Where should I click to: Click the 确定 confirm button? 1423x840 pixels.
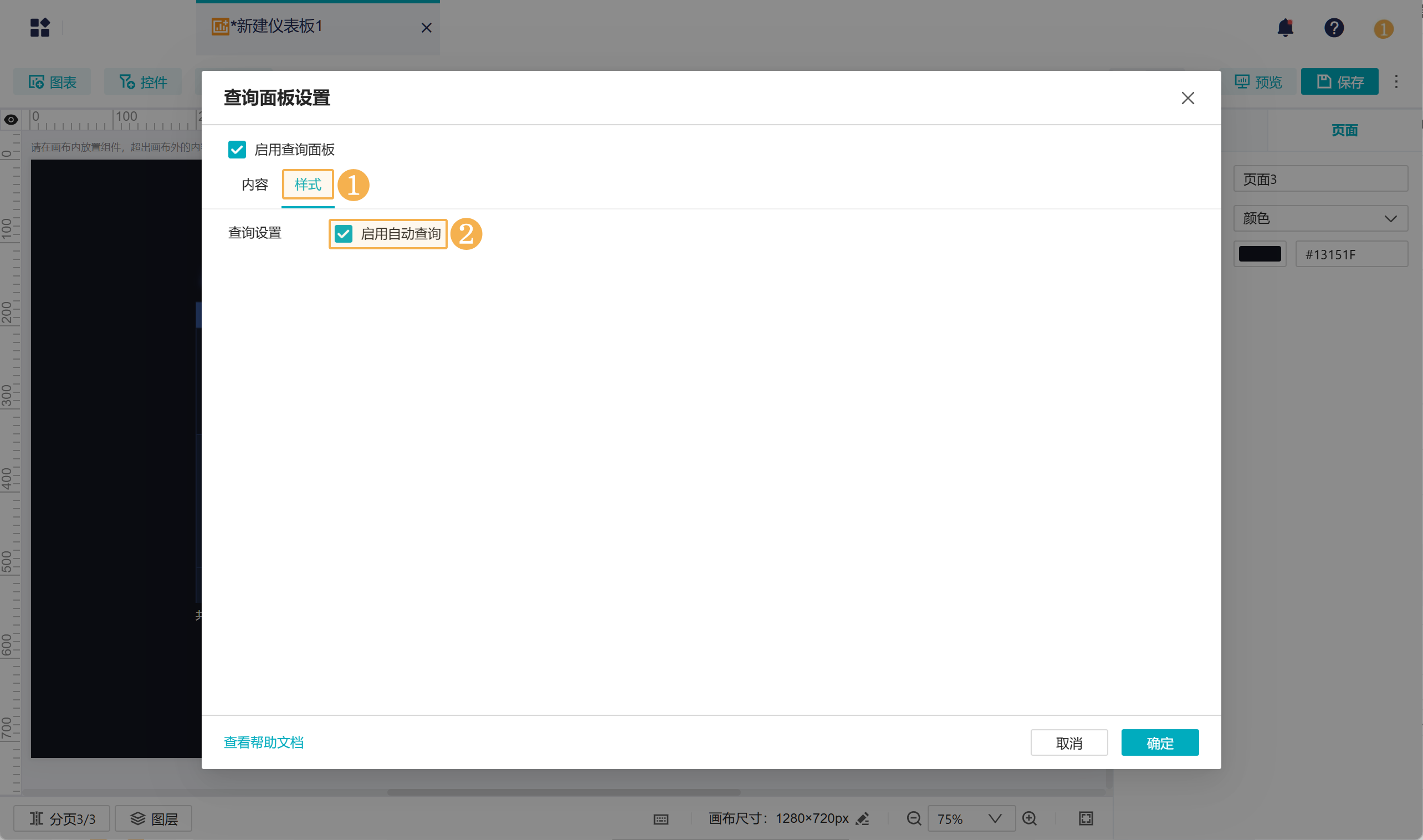pos(1159,742)
